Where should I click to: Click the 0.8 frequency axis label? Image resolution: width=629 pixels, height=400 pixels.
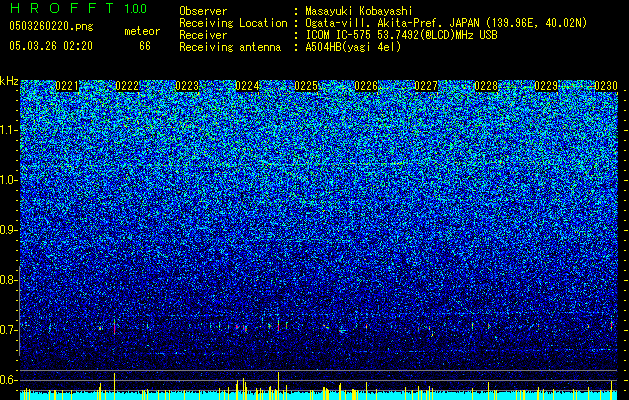point(8,280)
